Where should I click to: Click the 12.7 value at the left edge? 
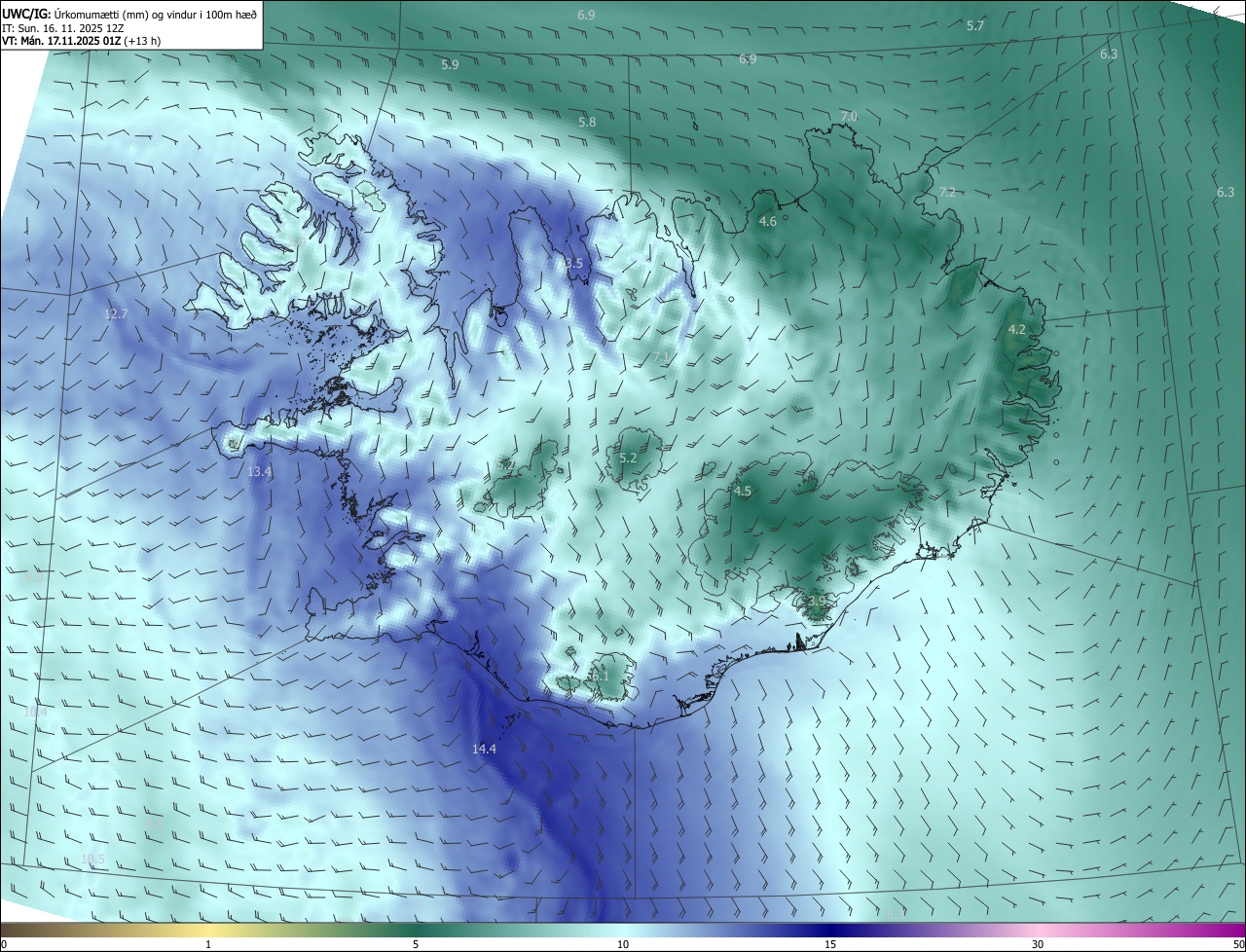(x=116, y=314)
